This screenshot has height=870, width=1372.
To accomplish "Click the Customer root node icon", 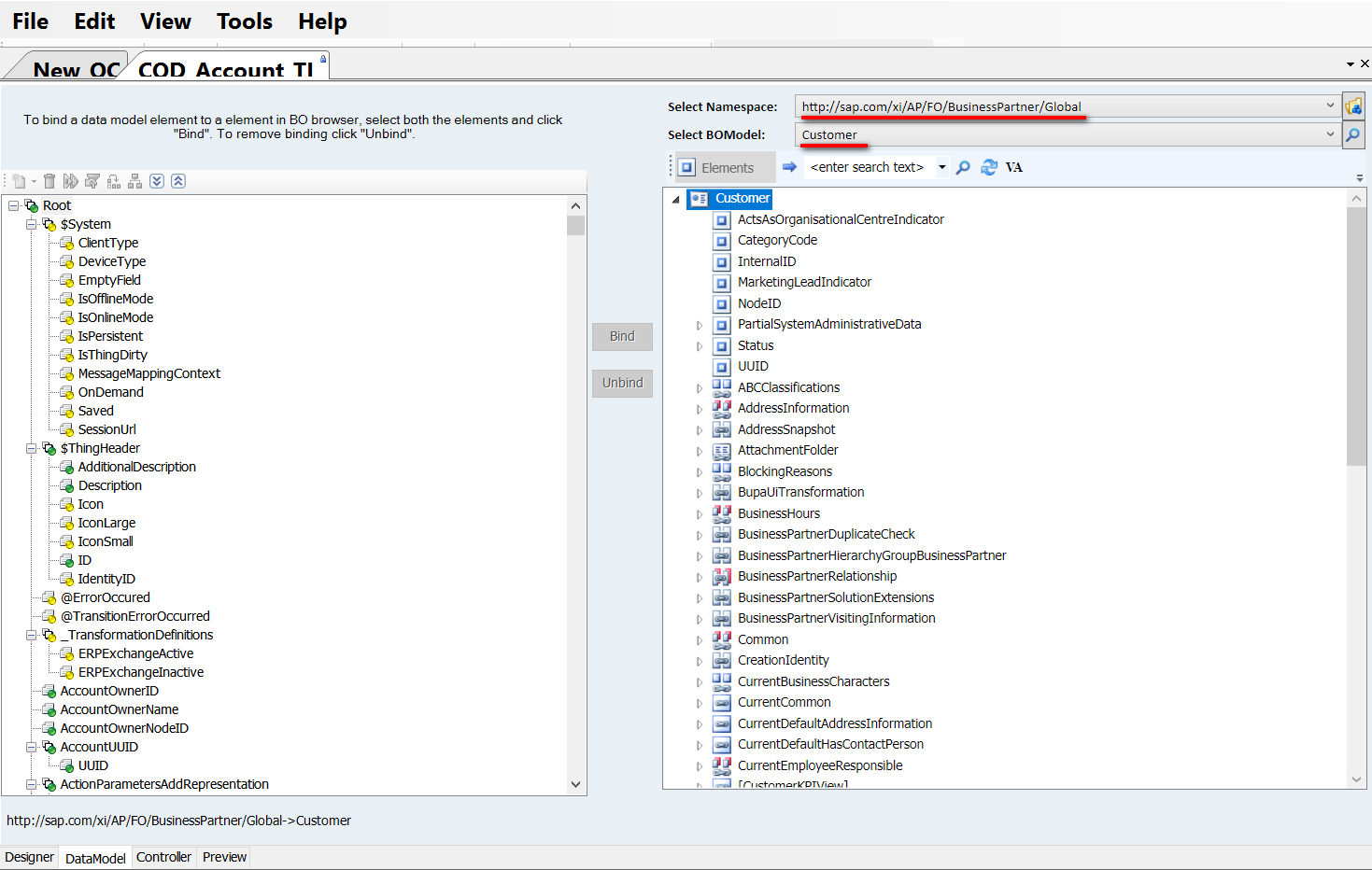I will (x=699, y=199).
